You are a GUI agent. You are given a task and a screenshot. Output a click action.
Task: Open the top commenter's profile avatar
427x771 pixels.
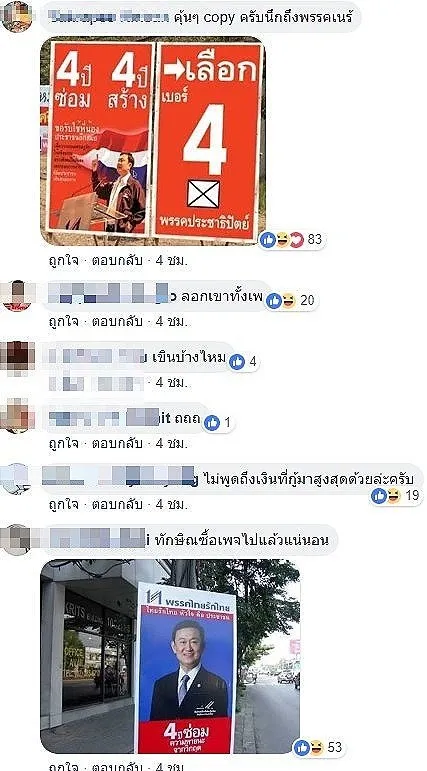17,17
